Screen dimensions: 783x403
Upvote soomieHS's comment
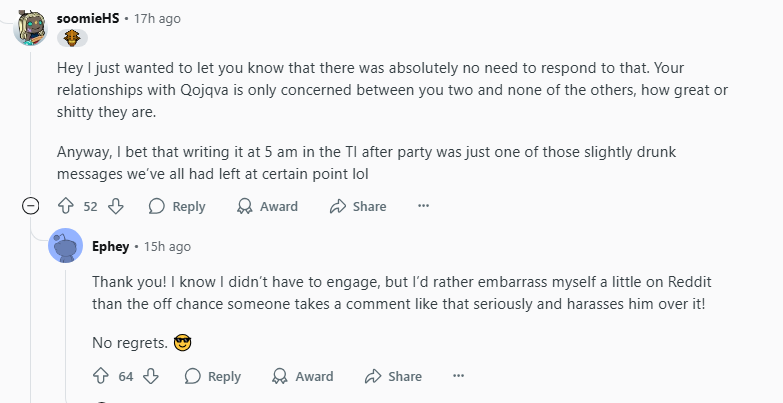(65, 206)
